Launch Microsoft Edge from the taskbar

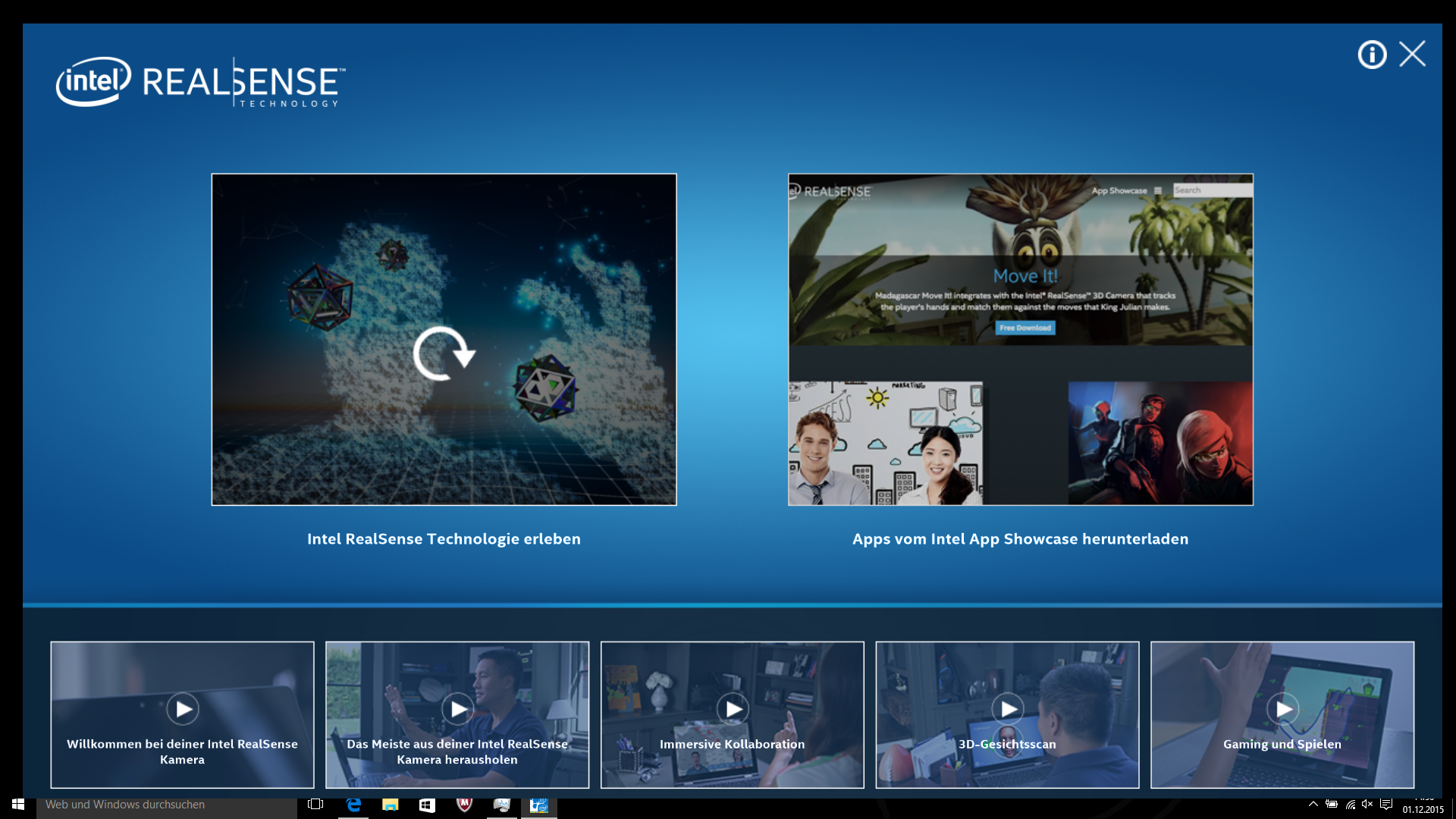coord(353,805)
